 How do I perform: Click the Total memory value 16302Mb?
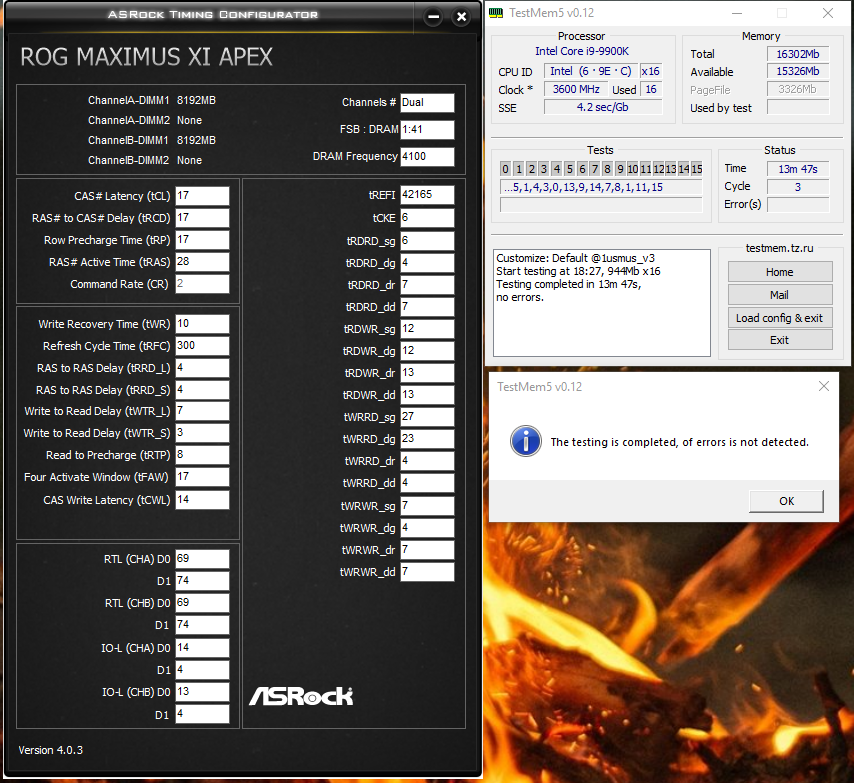pos(798,54)
